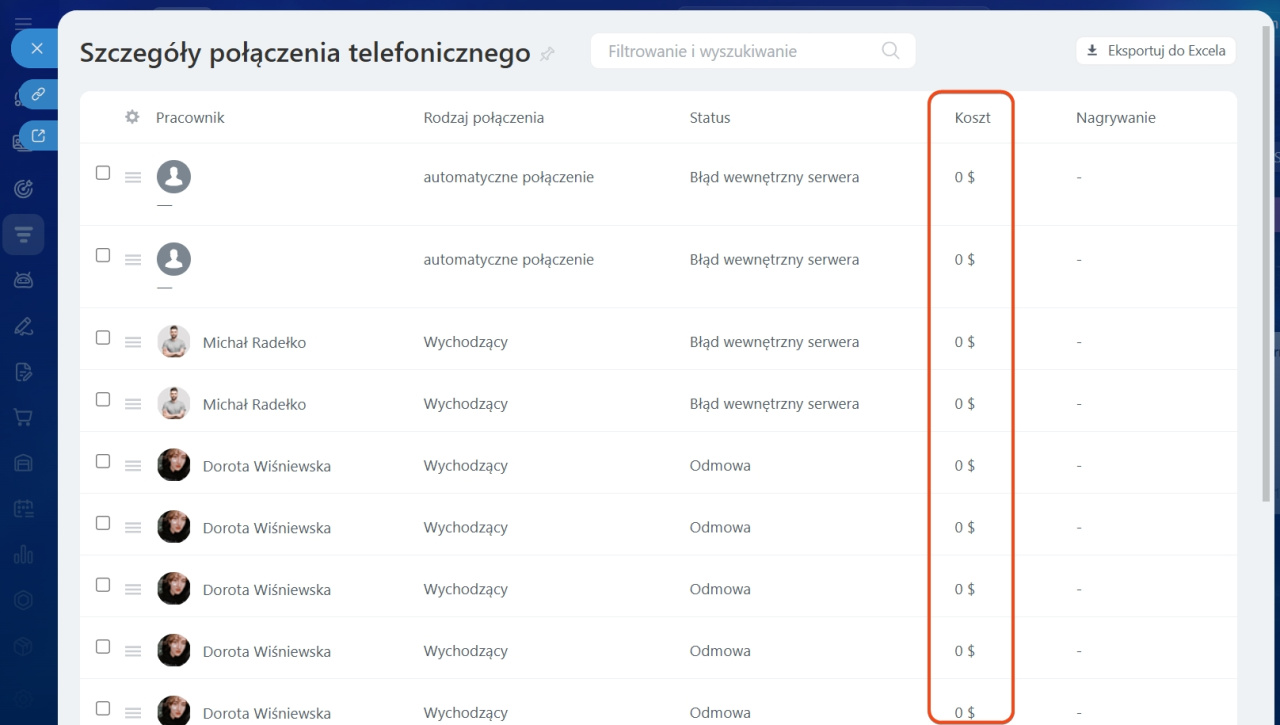Click the pin icon beside the page title
Image resolution: width=1280 pixels, height=725 pixels.
click(547, 54)
